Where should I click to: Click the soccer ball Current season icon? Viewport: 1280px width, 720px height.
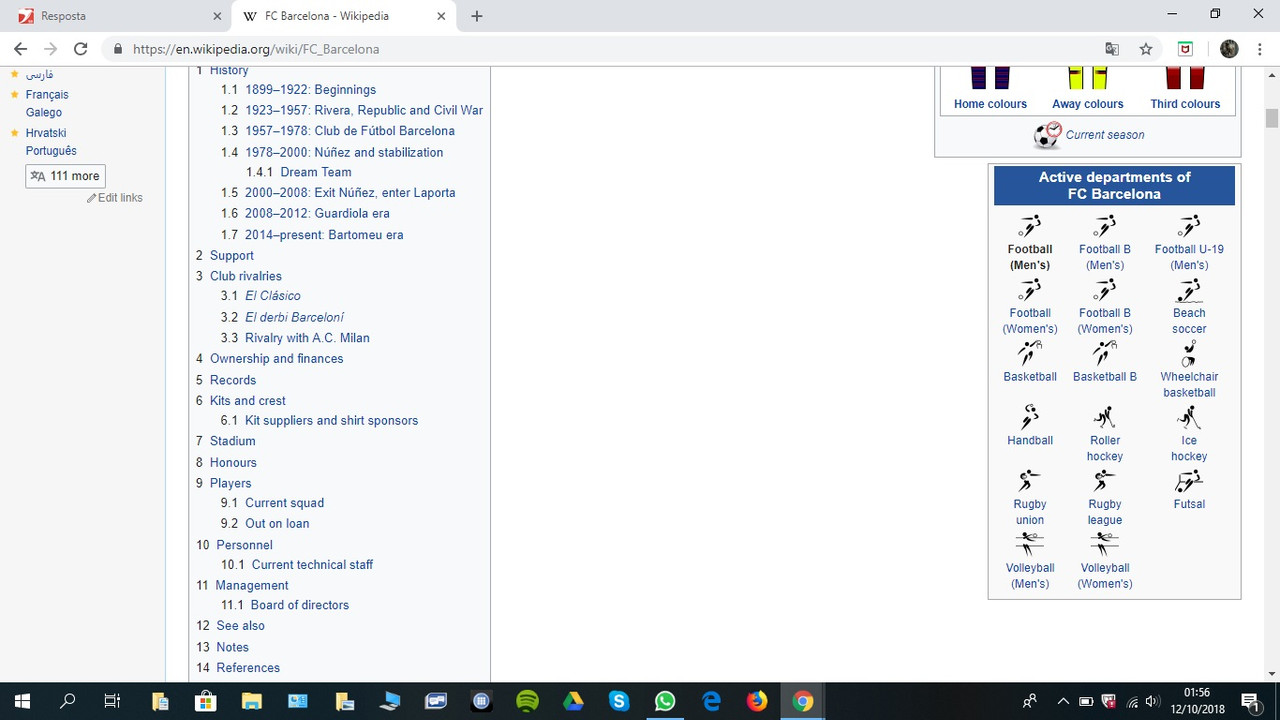click(1047, 135)
